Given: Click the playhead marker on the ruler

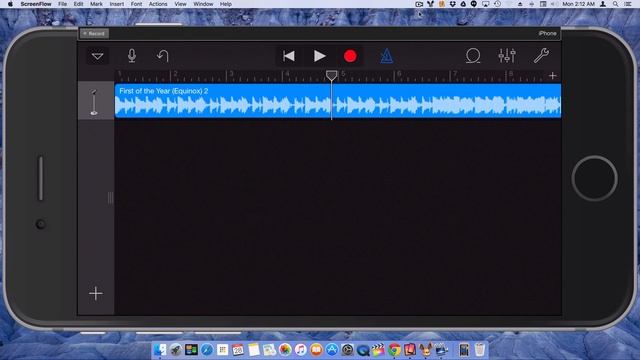Looking at the screenshot, I should tap(331, 75).
